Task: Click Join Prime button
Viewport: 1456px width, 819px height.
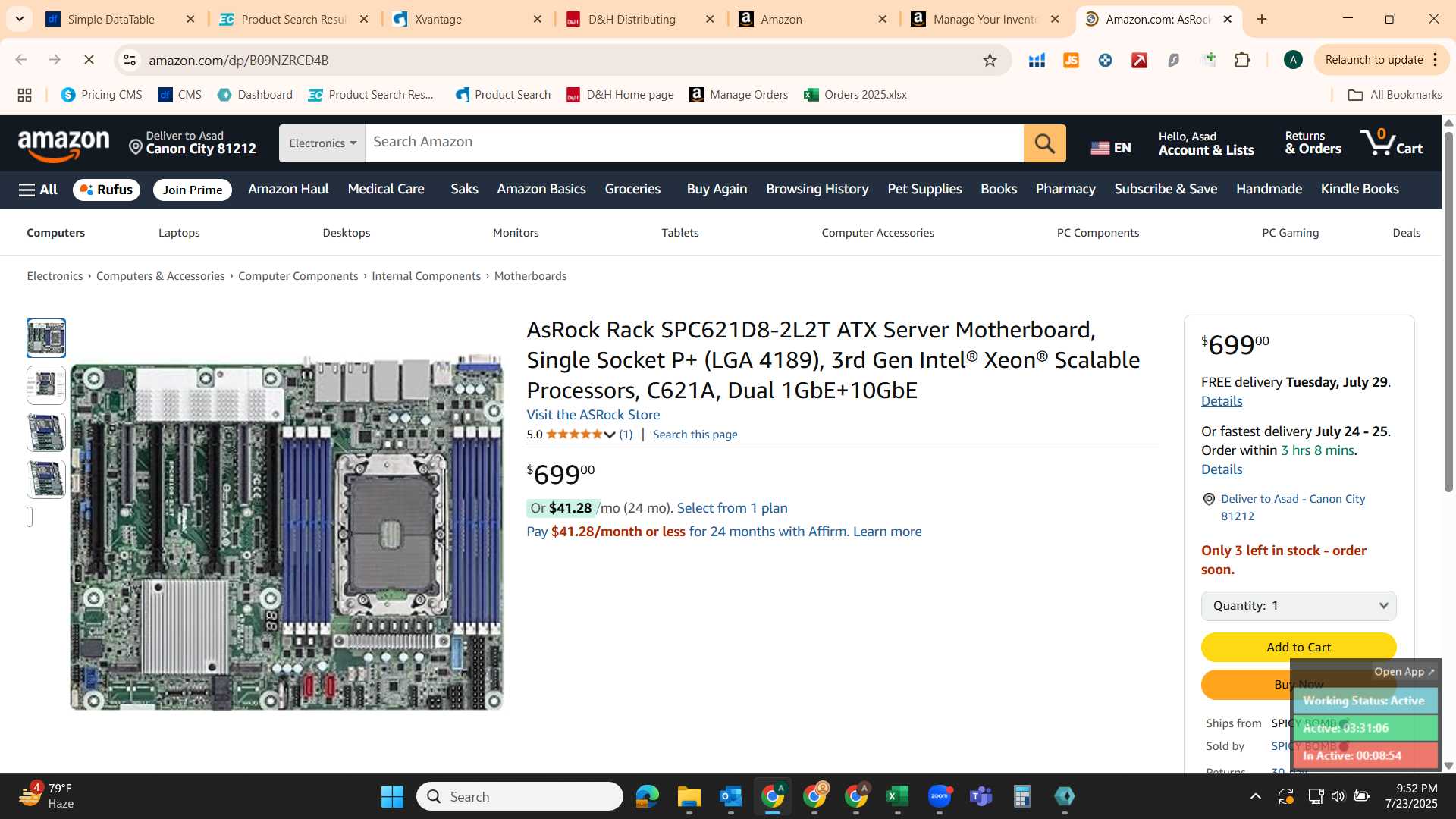Action: [193, 190]
